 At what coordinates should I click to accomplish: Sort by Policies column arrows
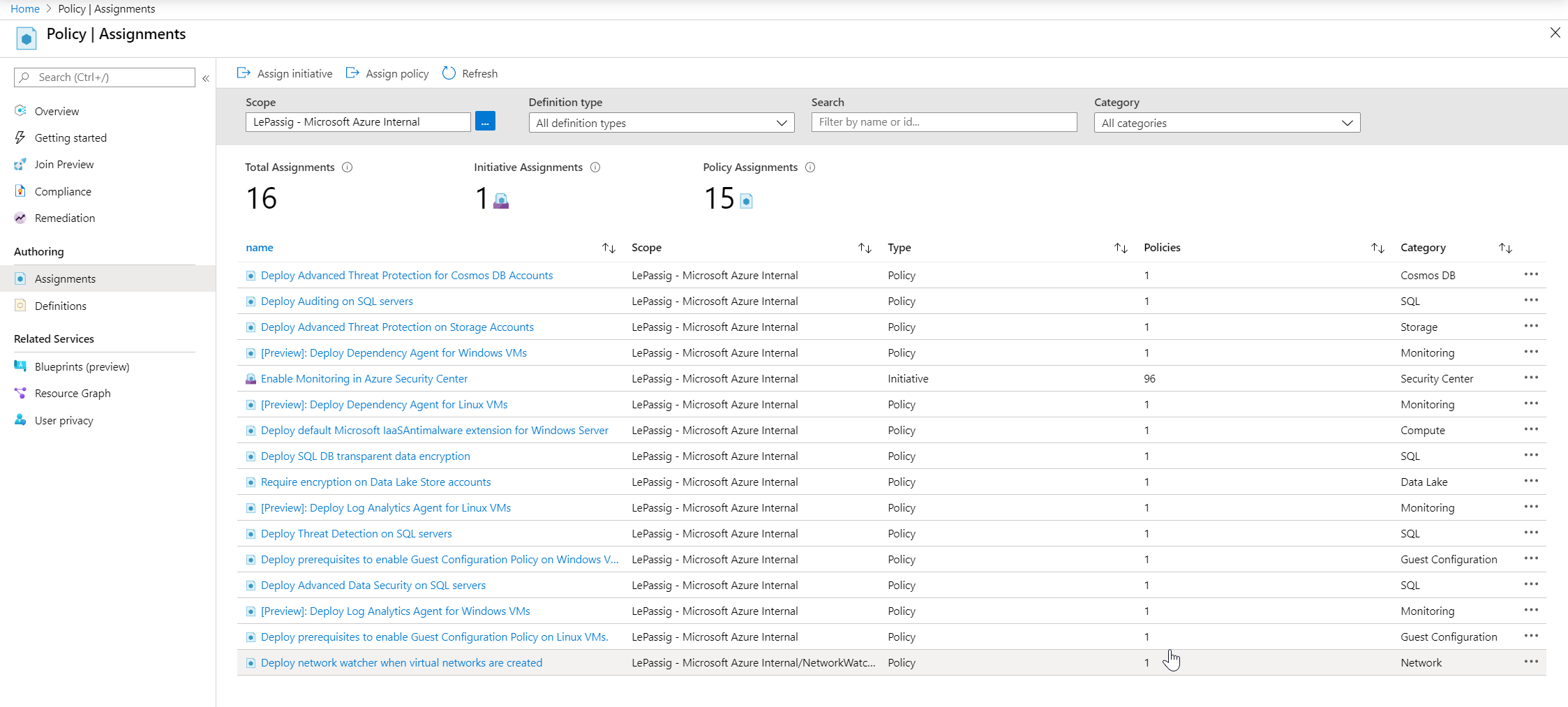(x=1377, y=248)
